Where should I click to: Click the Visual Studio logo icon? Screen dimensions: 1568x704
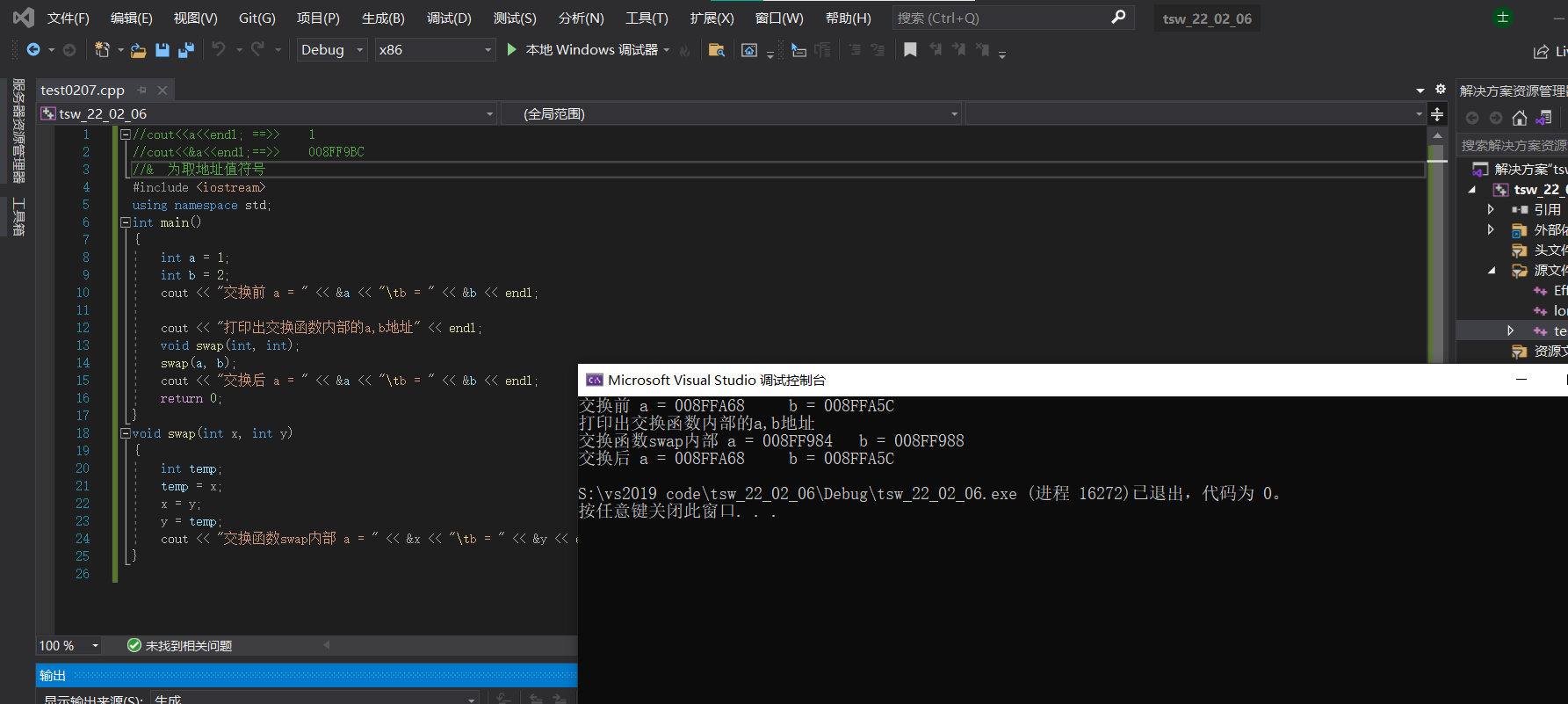[x=24, y=18]
